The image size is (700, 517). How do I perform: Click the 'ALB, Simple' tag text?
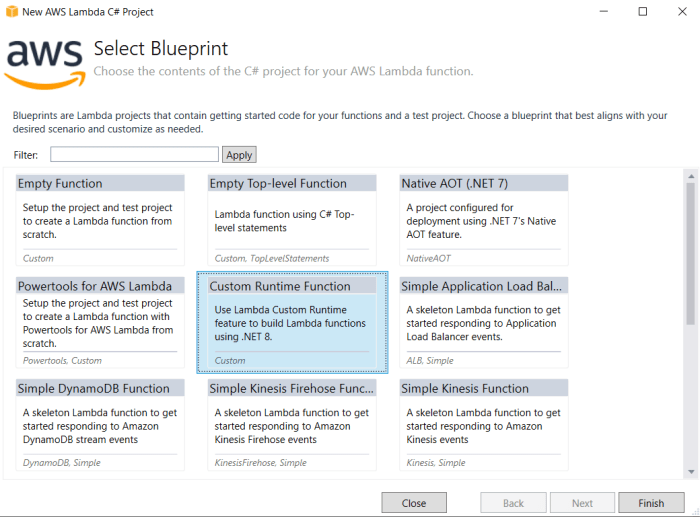429,360
